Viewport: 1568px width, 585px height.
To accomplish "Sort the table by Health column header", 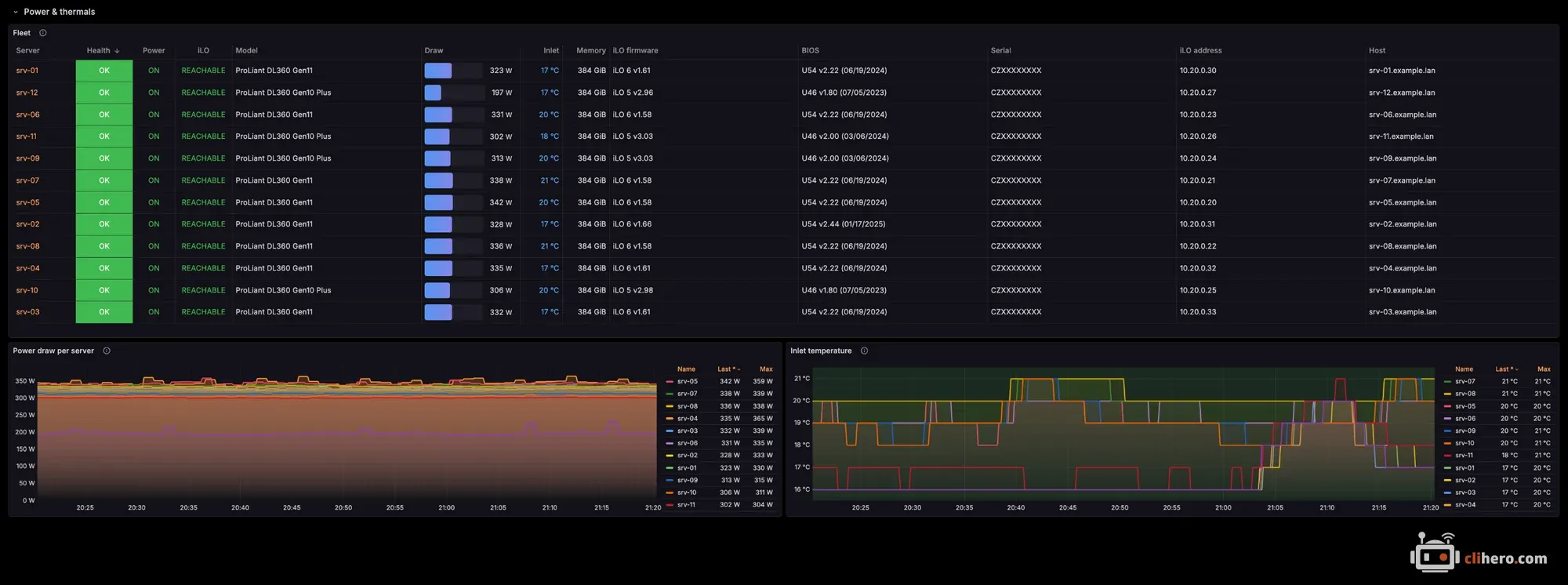I will 103,50.
